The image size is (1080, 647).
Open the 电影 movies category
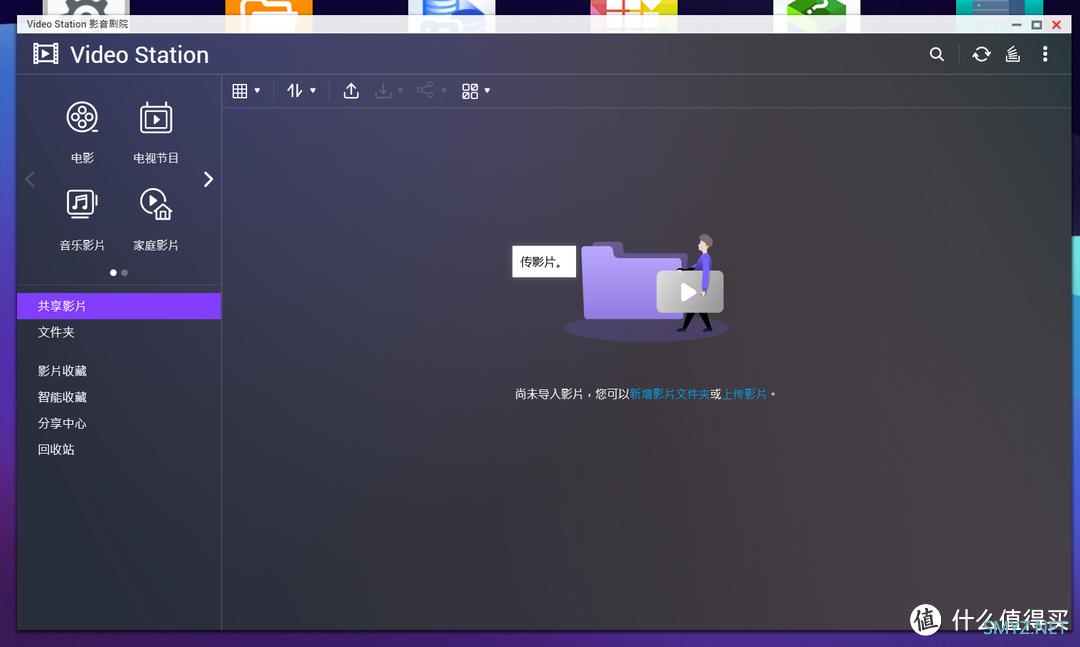pos(82,132)
